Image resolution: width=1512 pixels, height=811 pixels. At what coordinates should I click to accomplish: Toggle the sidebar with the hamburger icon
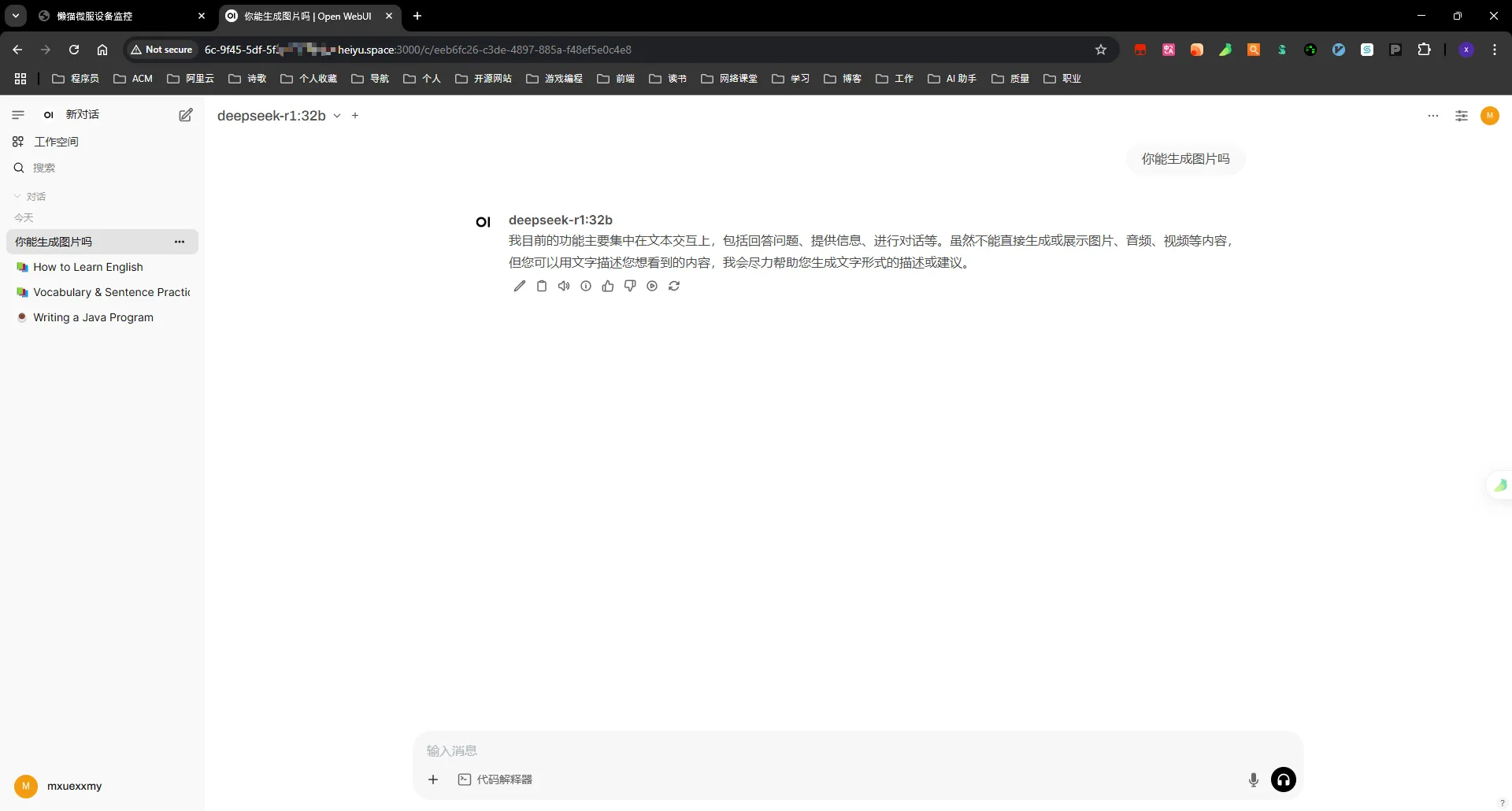18,115
